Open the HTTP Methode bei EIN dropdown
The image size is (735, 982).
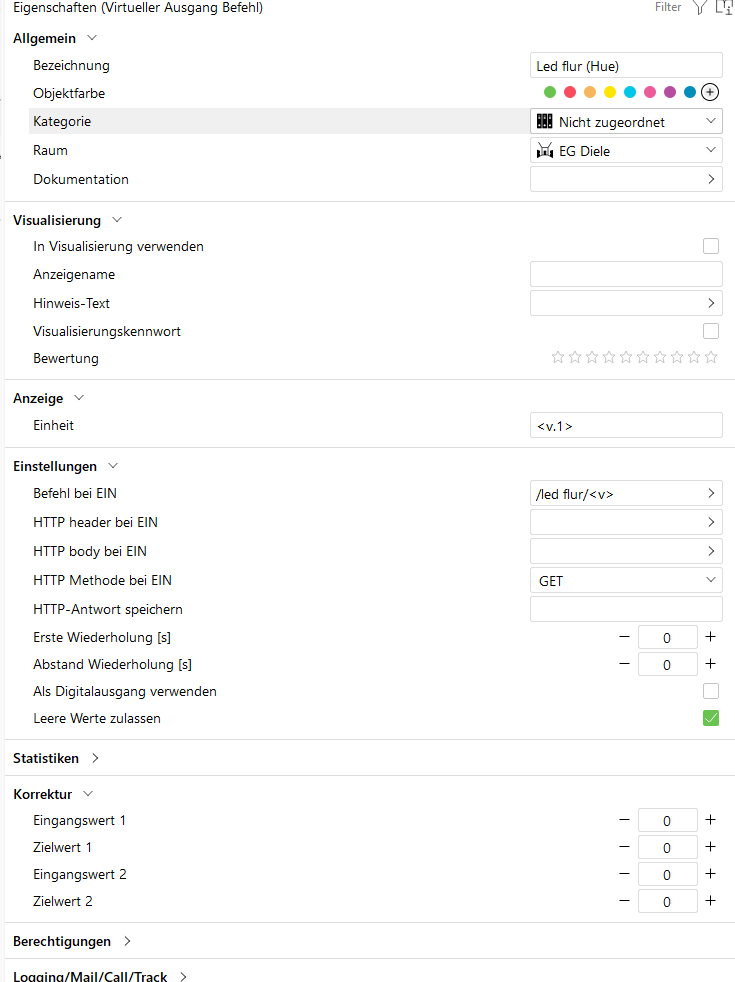coord(626,580)
